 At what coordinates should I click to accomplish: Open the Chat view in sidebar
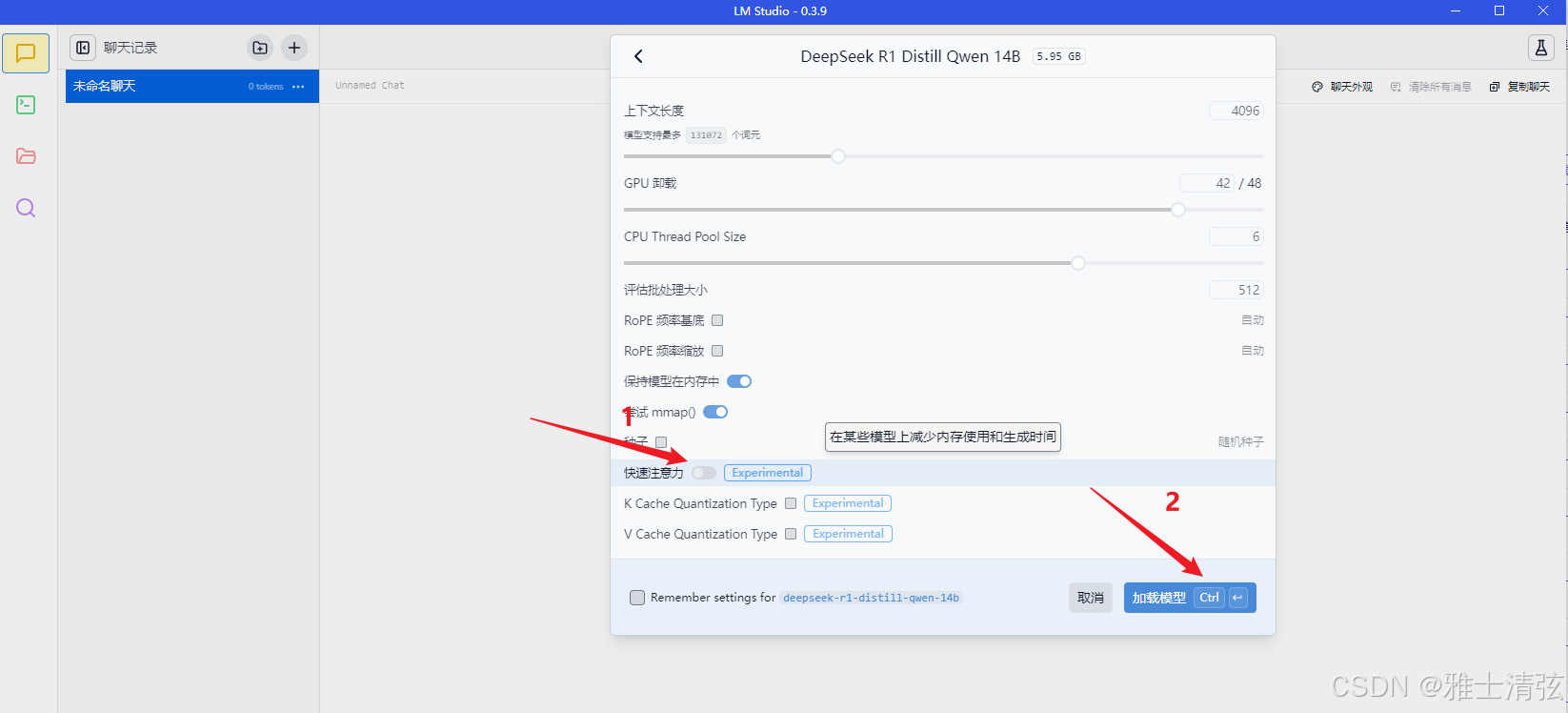click(26, 53)
